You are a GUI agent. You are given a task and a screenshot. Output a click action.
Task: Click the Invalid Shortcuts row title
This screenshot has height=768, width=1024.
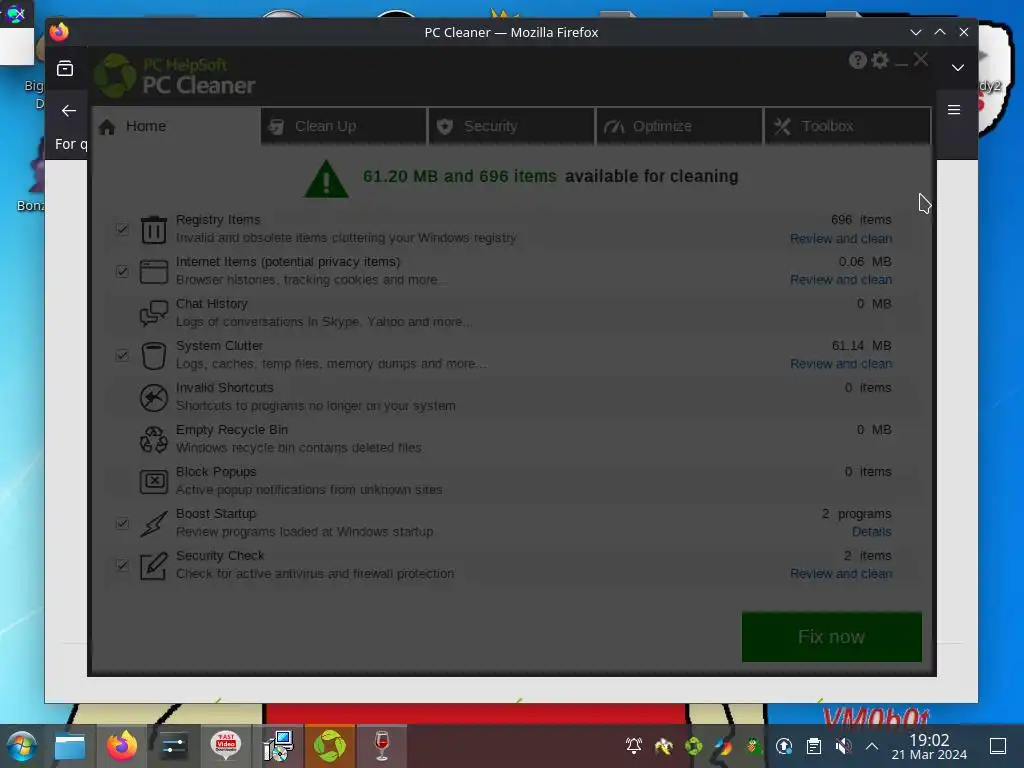coord(225,387)
